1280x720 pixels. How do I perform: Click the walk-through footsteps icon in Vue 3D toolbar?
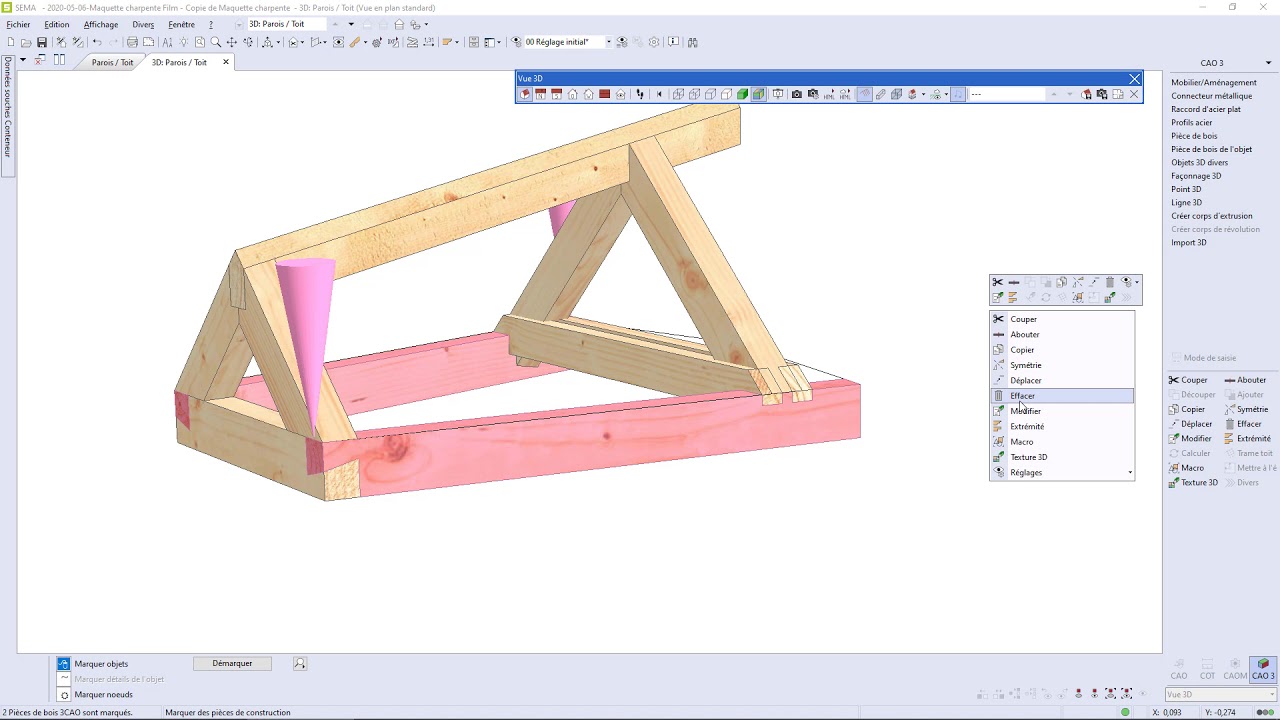pos(640,94)
